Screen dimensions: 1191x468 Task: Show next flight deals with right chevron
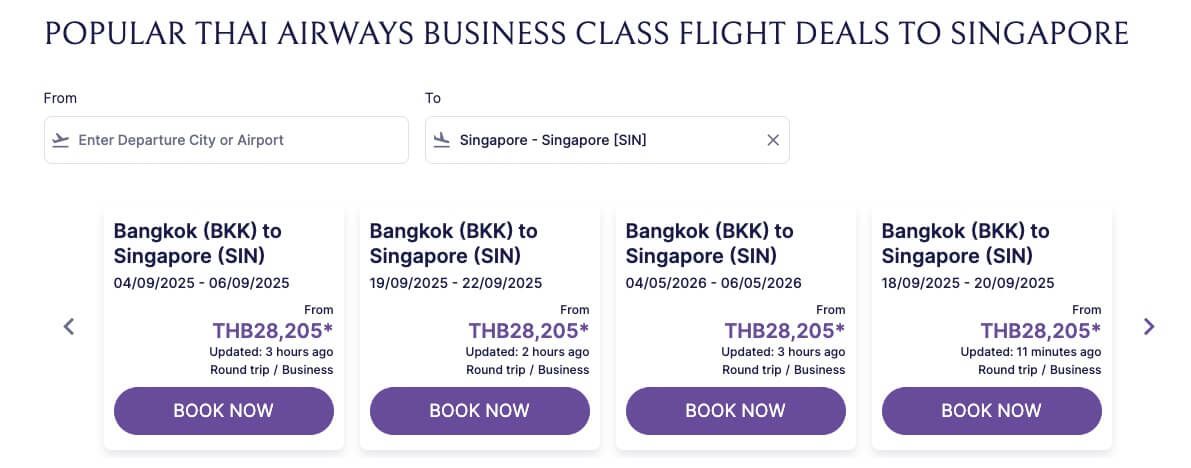1149,326
